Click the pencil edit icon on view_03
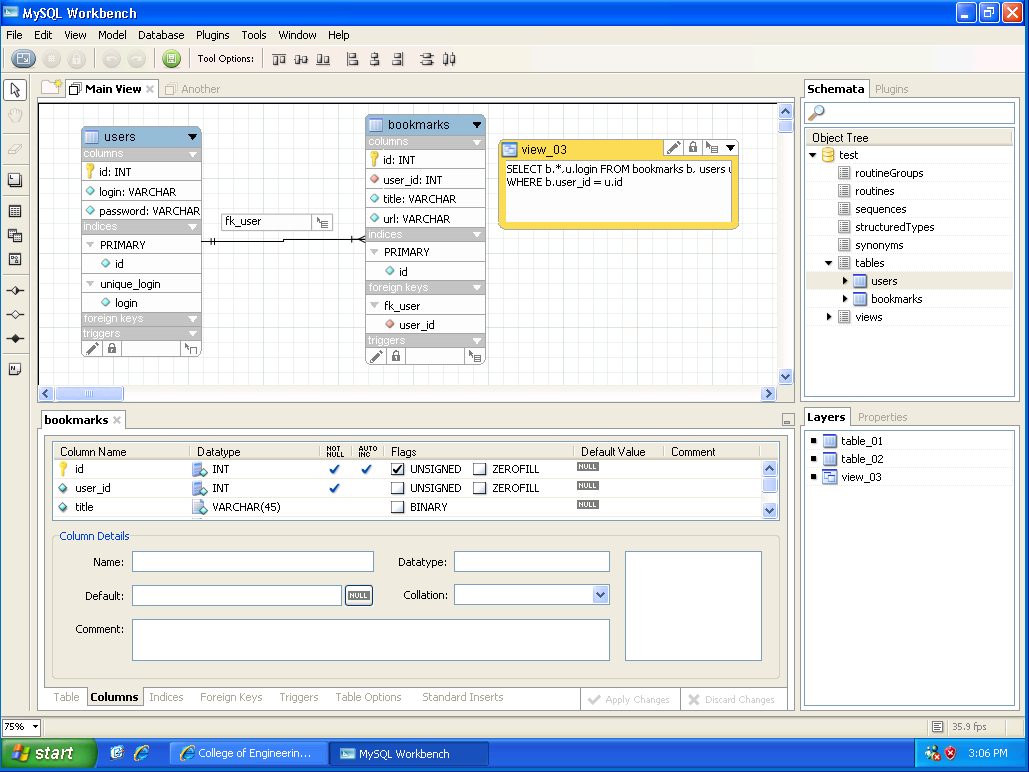The height and width of the screenshot is (772, 1029). point(673,148)
